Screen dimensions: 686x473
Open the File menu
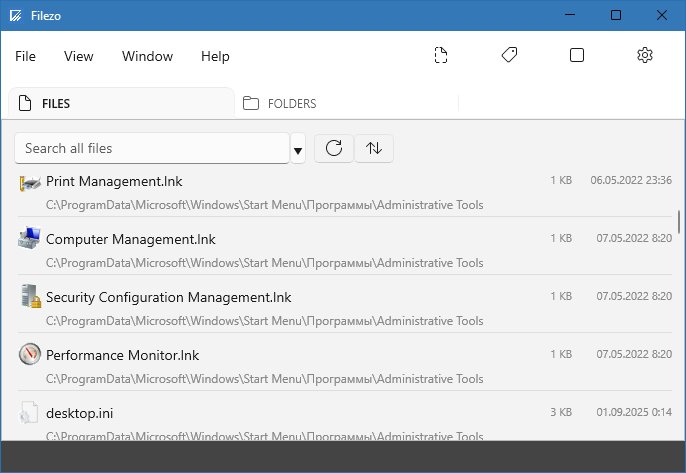[x=25, y=56]
